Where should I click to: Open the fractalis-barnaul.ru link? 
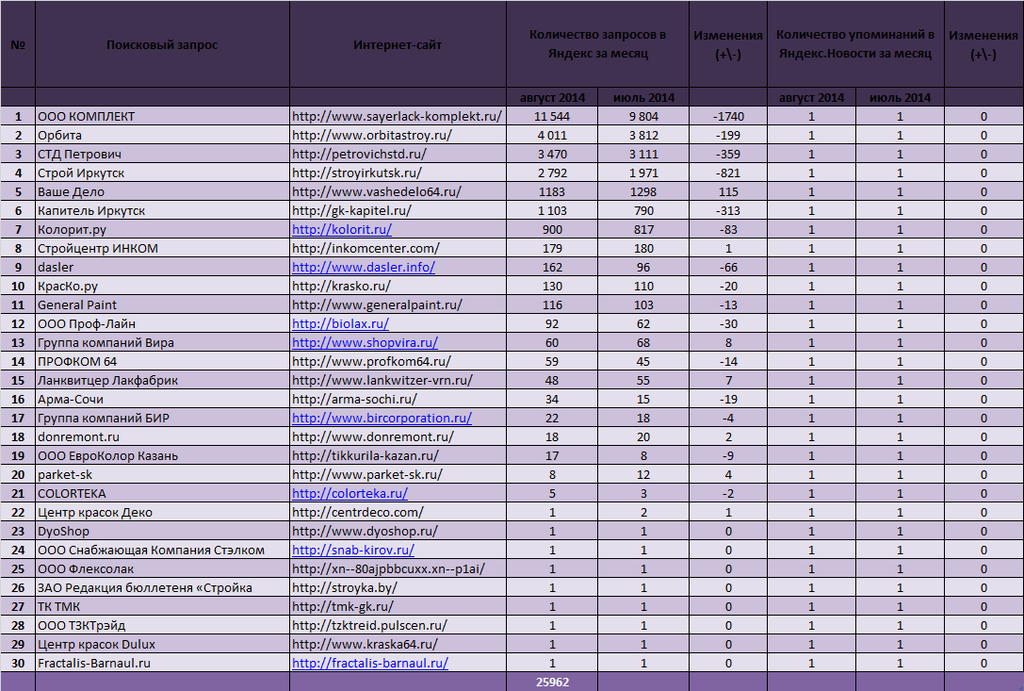click(370, 663)
